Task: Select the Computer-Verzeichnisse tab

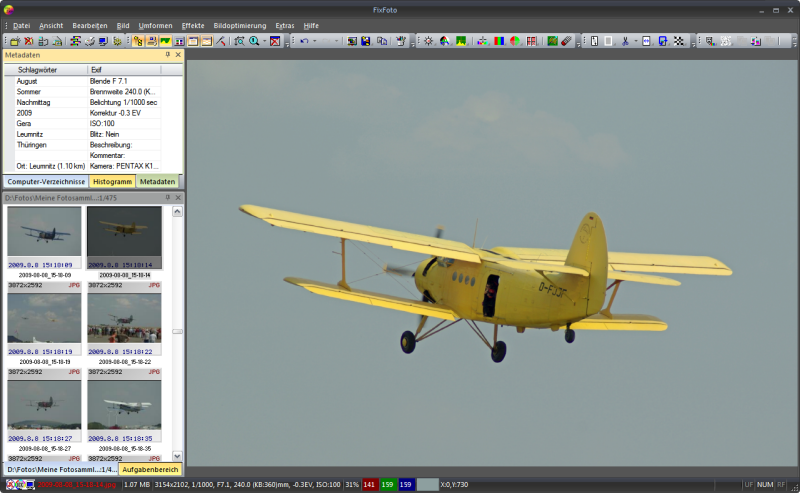Action: click(x=46, y=182)
